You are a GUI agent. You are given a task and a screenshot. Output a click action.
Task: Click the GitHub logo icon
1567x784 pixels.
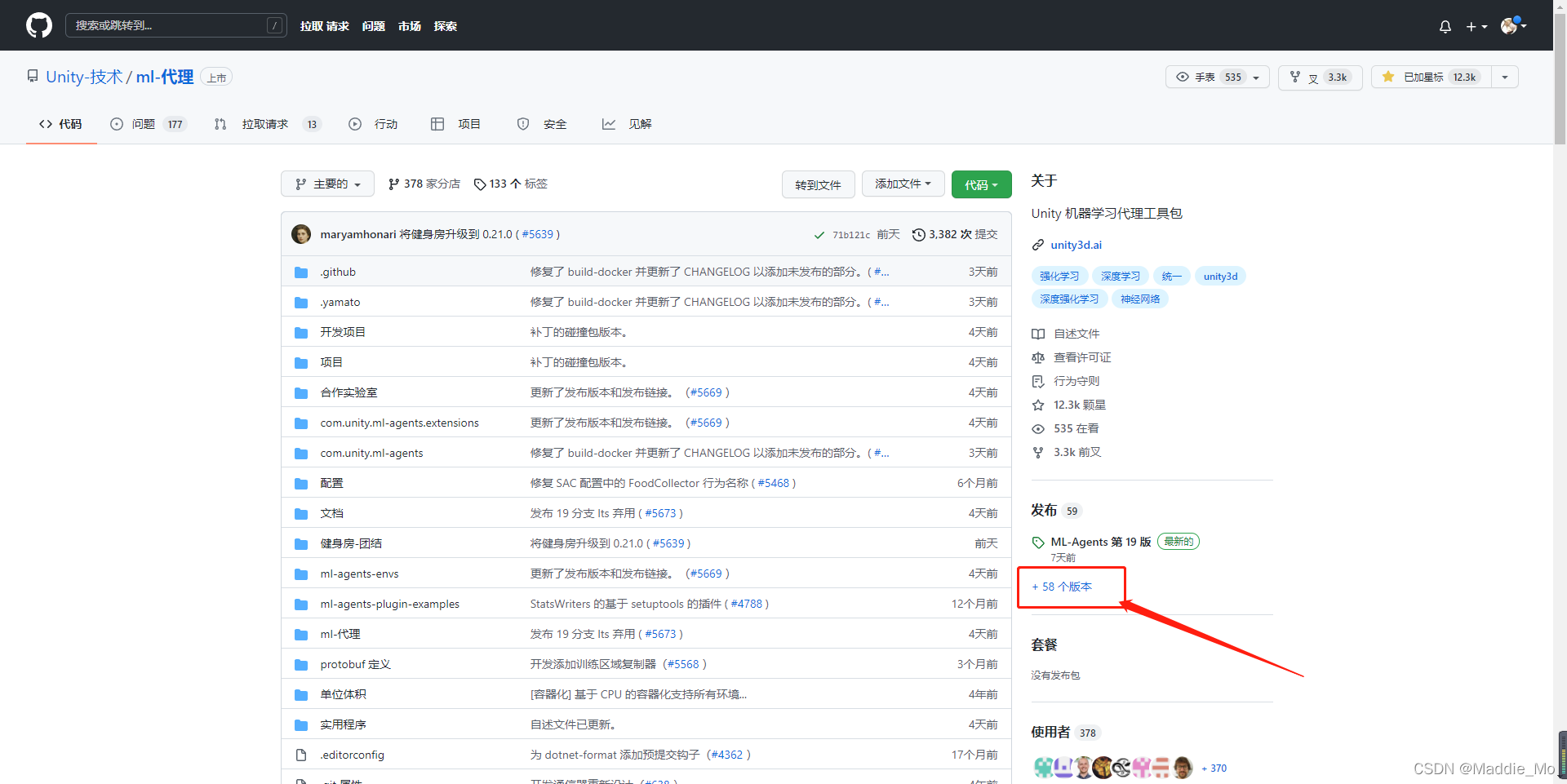(38, 25)
